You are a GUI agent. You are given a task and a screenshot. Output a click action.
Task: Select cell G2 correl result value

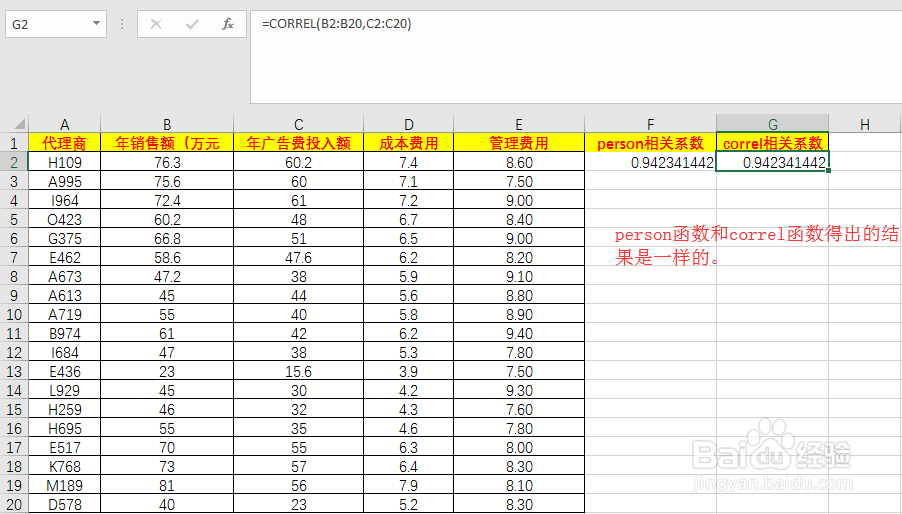coord(773,162)
